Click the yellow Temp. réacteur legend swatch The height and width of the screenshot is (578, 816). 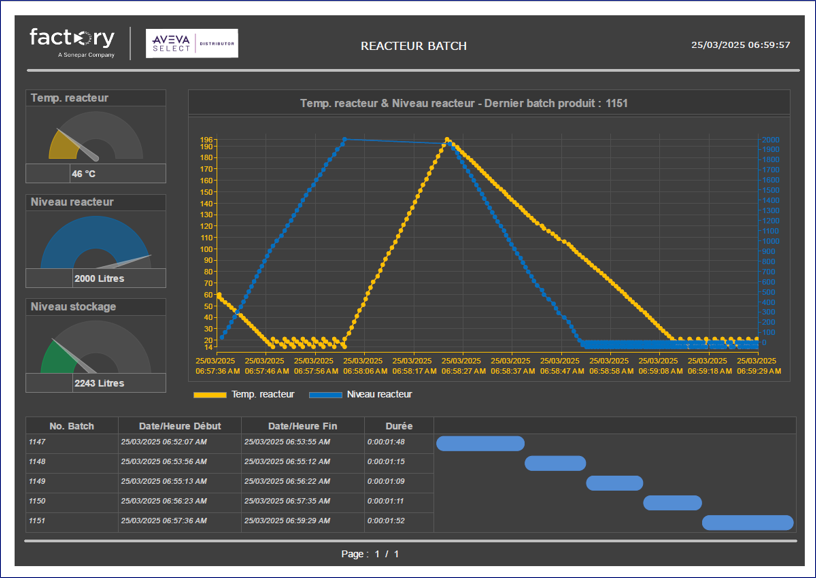tap(207, 395)
